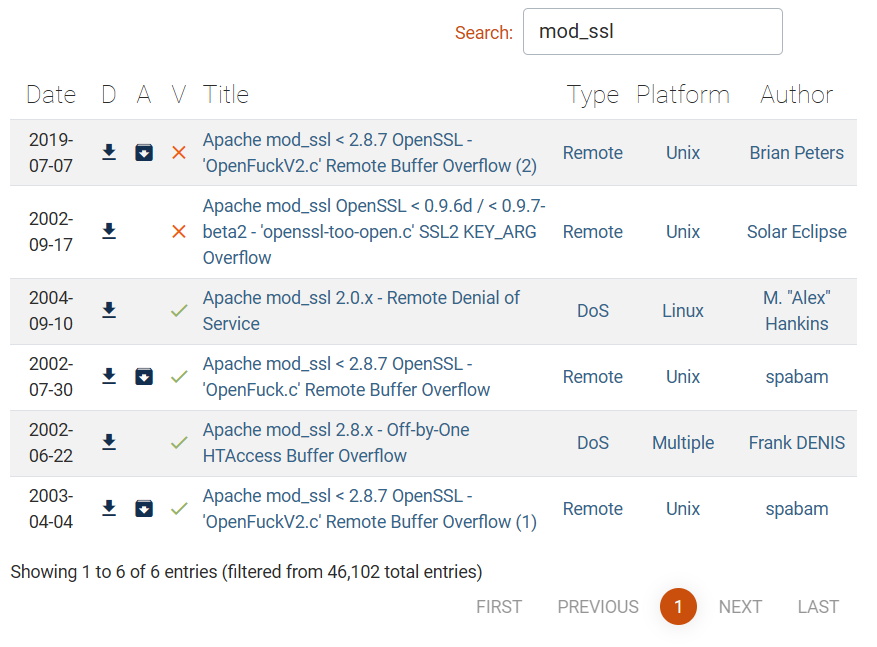View author Brian Peters
The width and height of the screenshot is (877, 647).
(796, 153)
